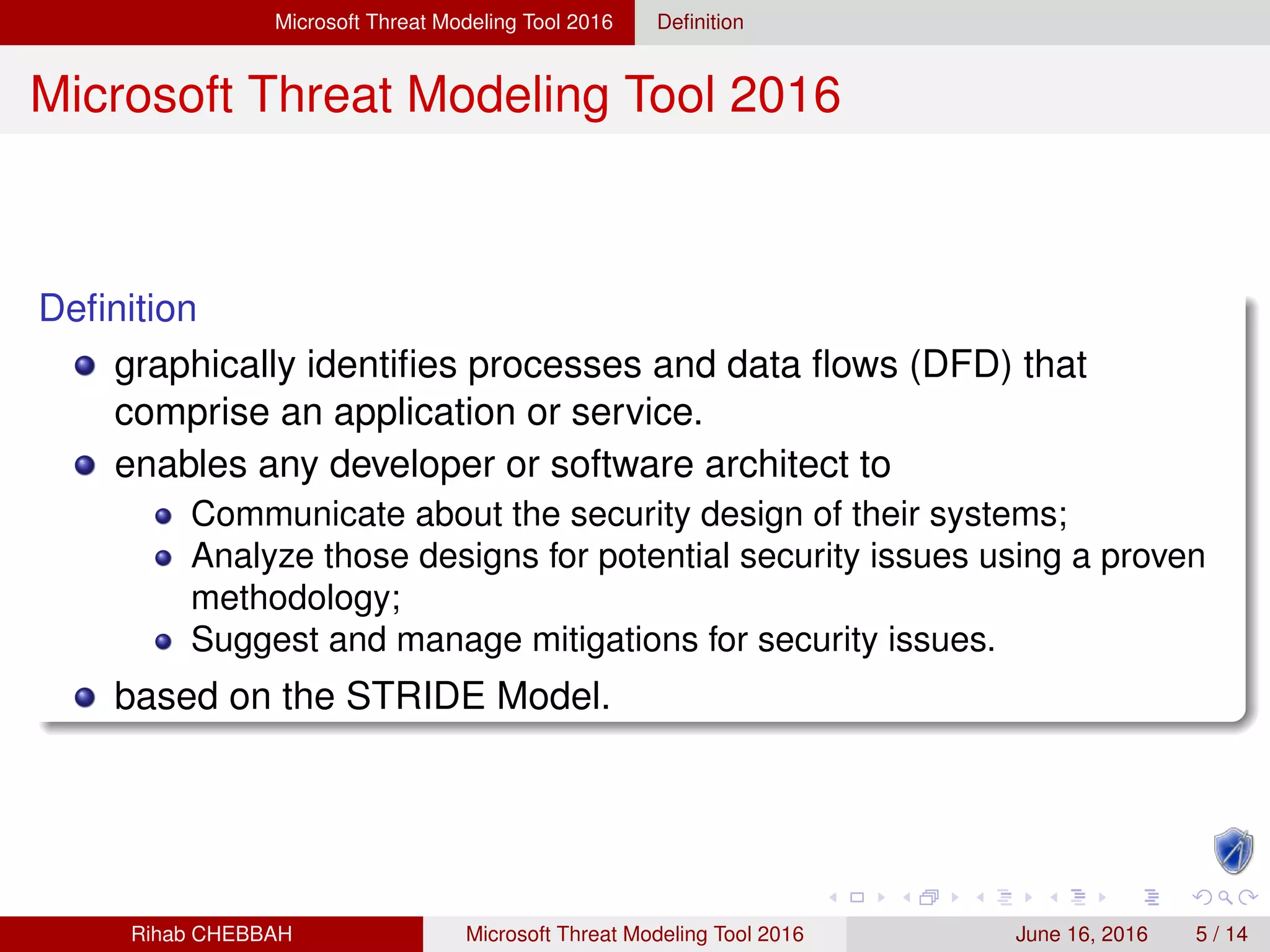Select the blue shield logo

(1233, 850)
